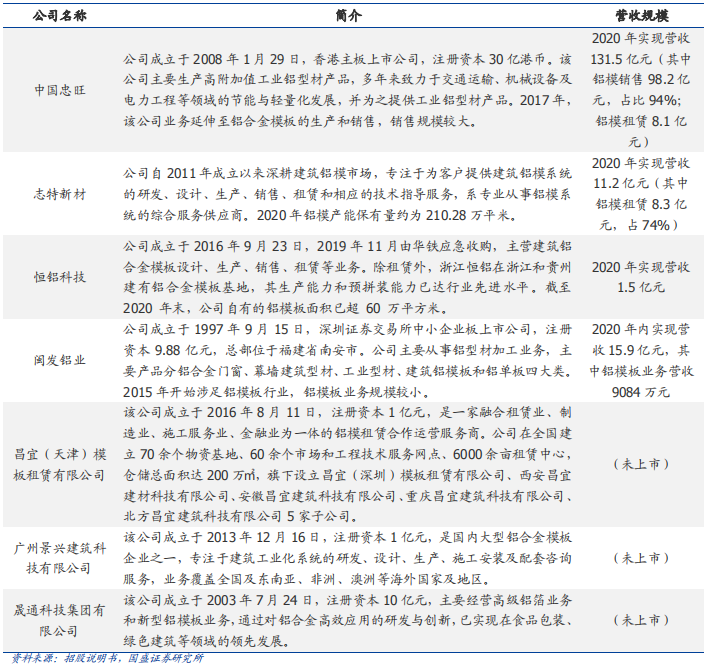Click the text 9084万元 in 闽发铝业 row
The height and width of the screenshot is (665, 710).
point(641,392)
